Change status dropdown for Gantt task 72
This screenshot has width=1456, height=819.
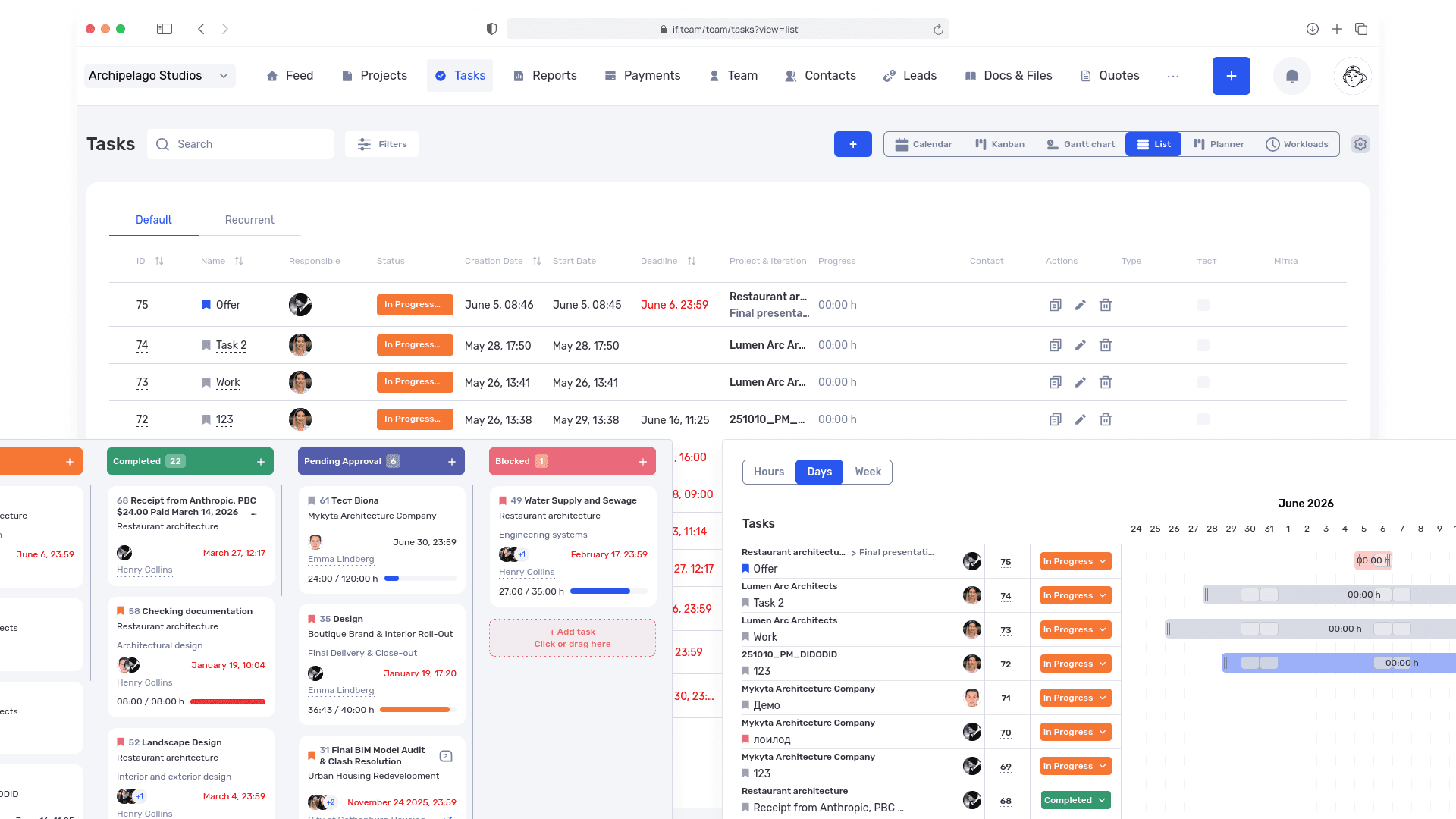[1075, 664]
